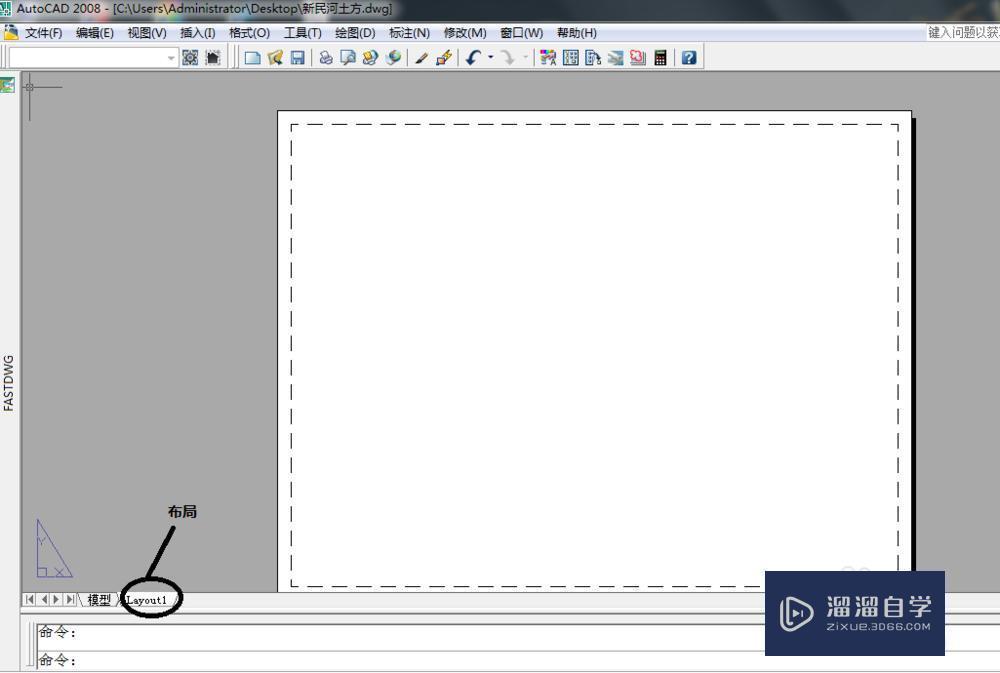Screen dimensions: 1000x673
Task: Save the drawing with floppy disk icon
Action: coord(297,58)
